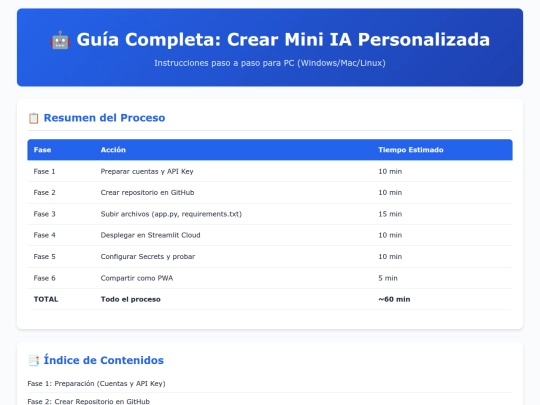Click the 'Índice de Contenidos' heading

(x=104, y=360)
